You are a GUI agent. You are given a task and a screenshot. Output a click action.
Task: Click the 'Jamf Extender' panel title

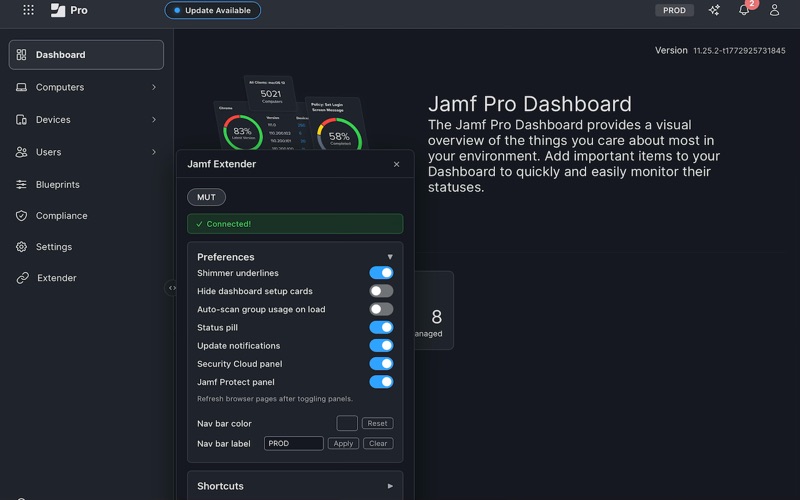(221, 164)
